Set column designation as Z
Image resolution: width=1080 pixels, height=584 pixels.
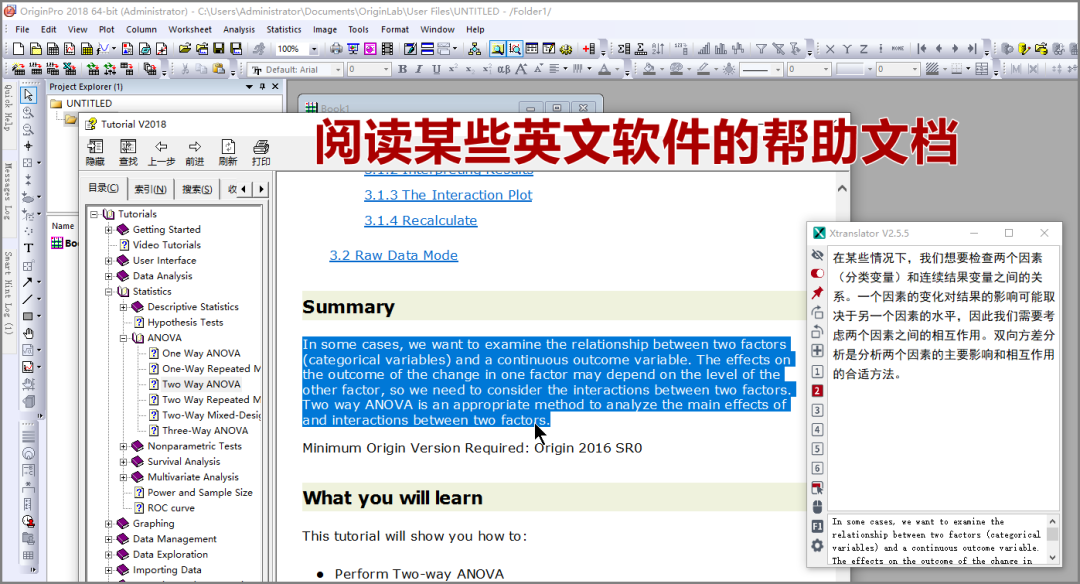pos(864,49)
